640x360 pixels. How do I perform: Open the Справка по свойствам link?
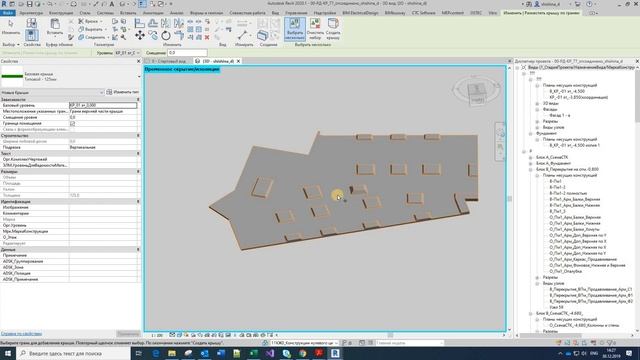coord(21,333)
